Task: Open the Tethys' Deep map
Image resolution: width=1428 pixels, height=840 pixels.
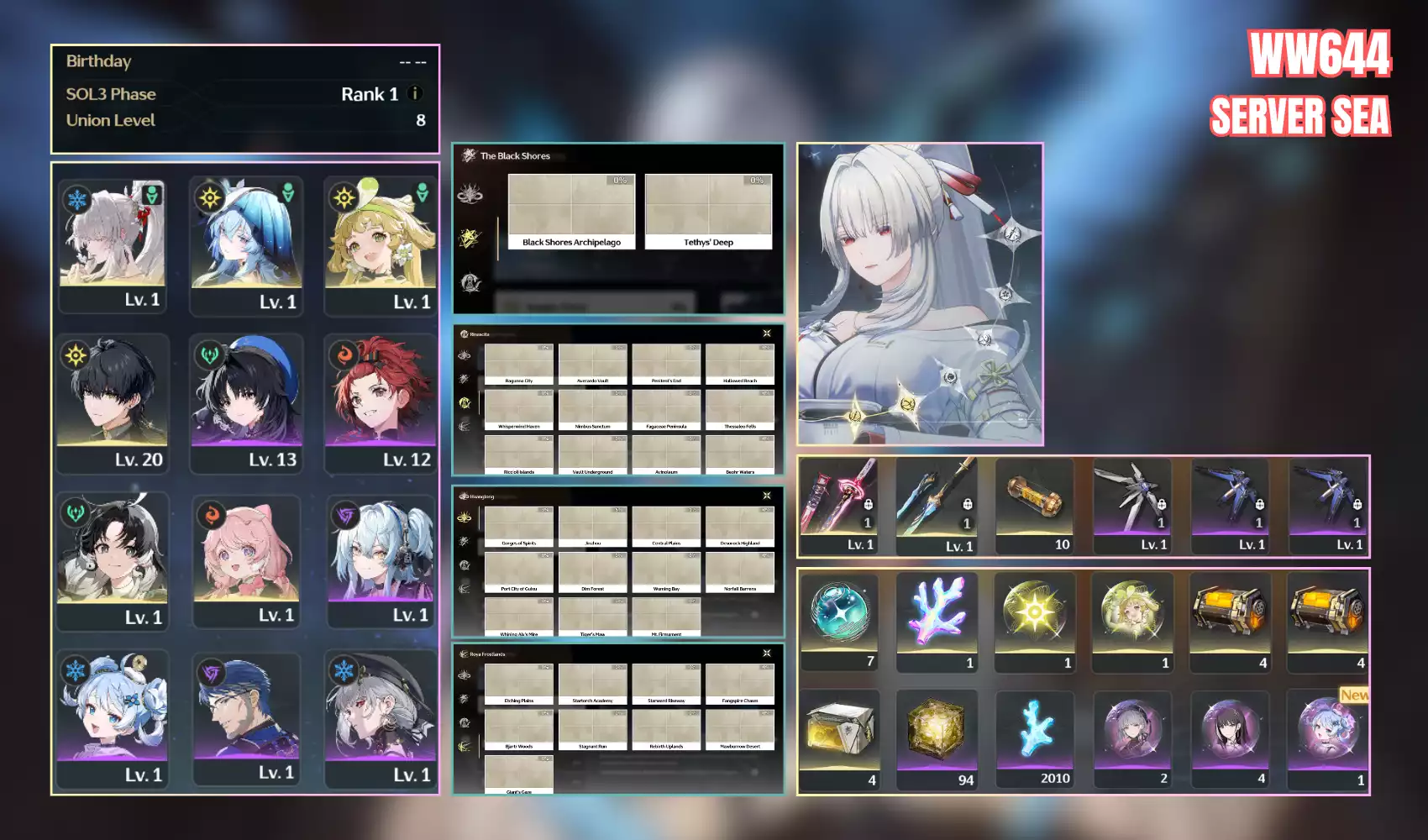Action: pos(708,212)
